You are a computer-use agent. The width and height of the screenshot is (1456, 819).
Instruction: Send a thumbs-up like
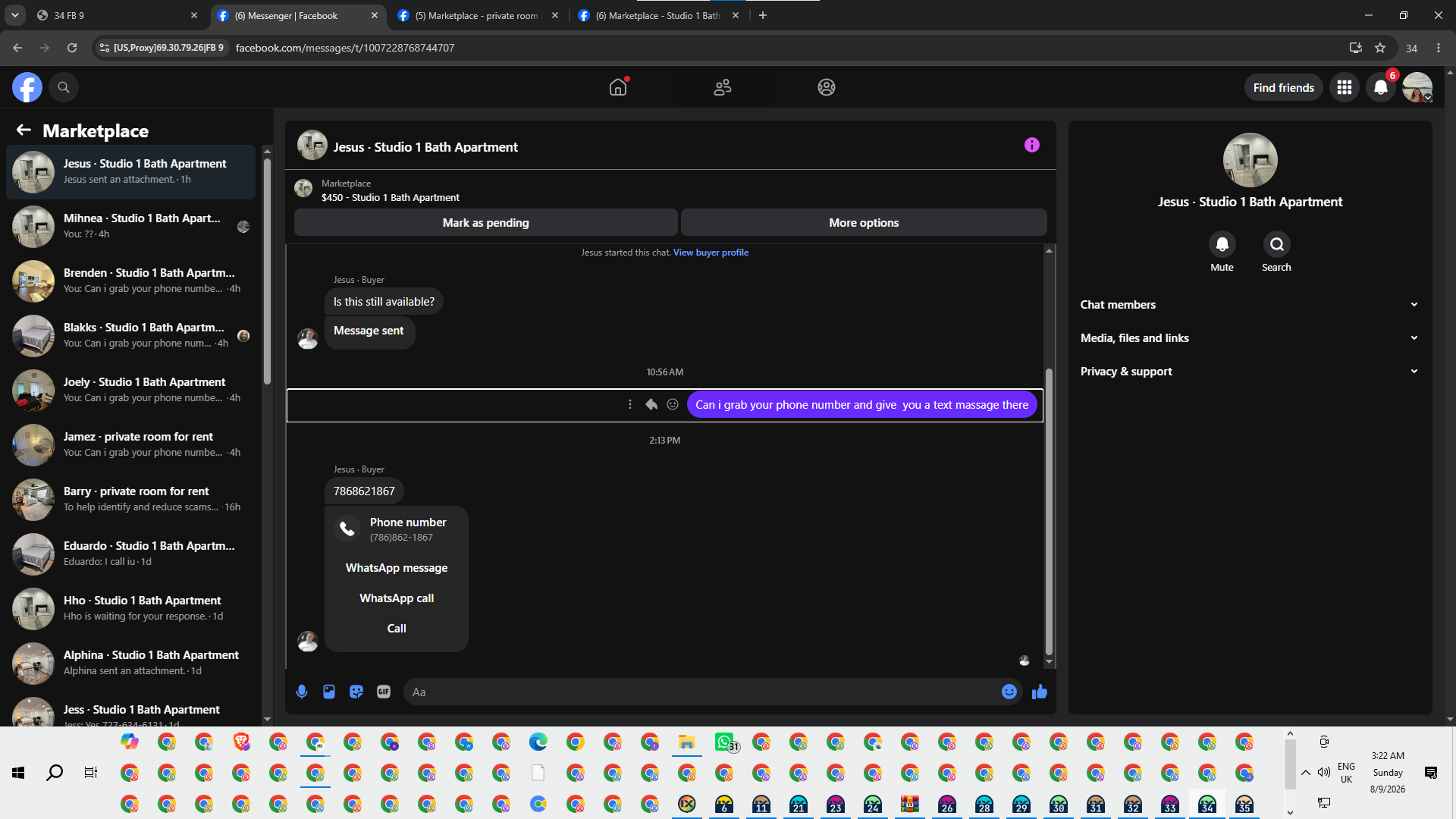(x=1039, y=692)
